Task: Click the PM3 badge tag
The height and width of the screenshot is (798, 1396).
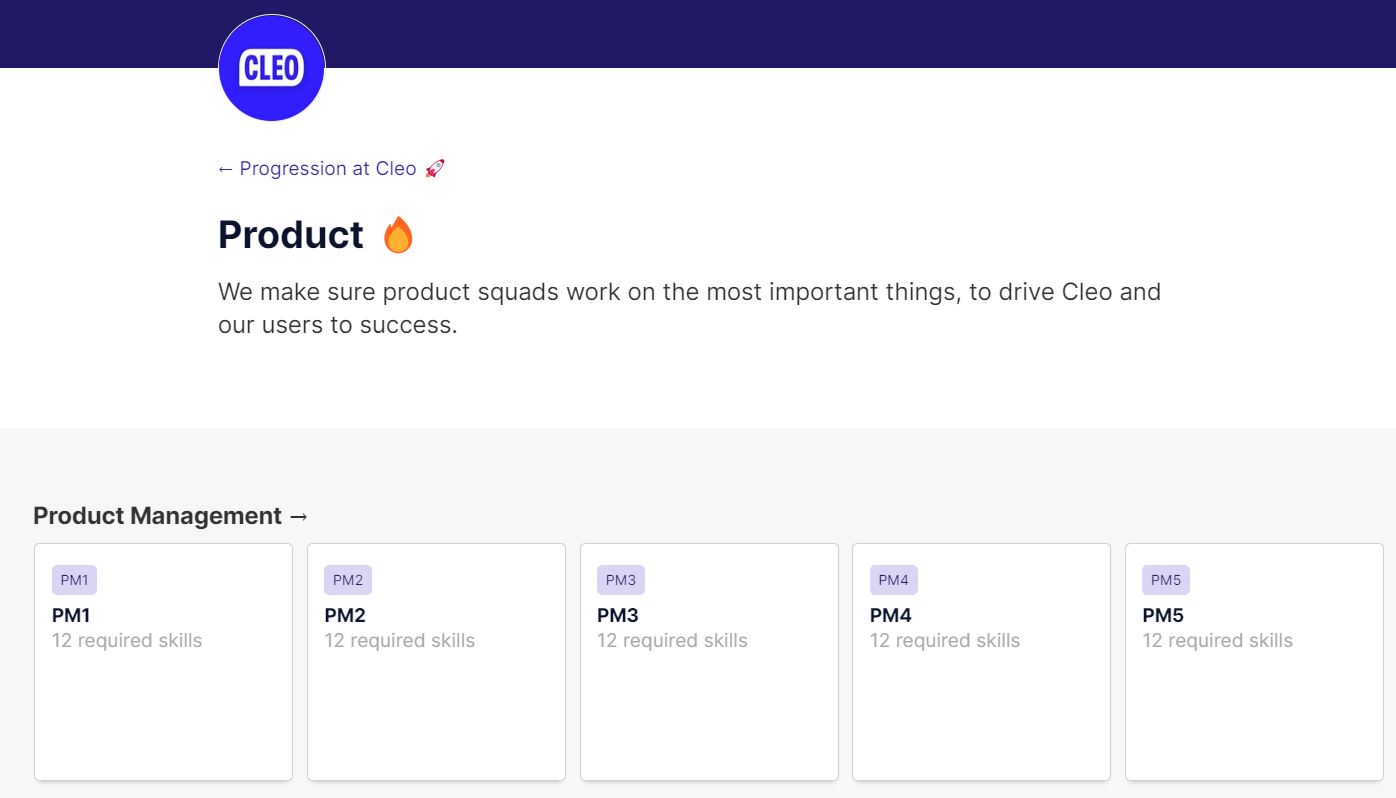Action: point(621,580)
